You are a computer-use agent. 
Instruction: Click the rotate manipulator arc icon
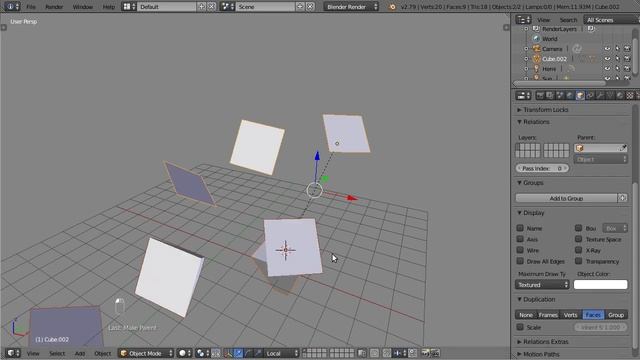pos(248,353)
